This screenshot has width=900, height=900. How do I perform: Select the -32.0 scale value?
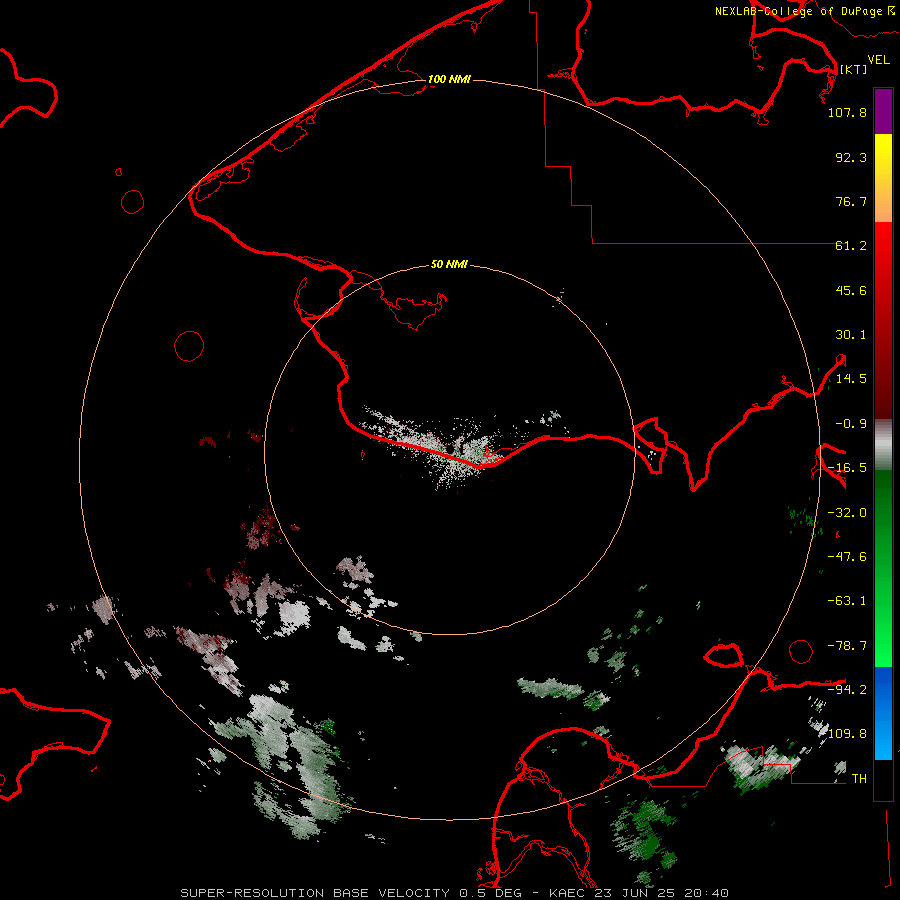(847, 513)
